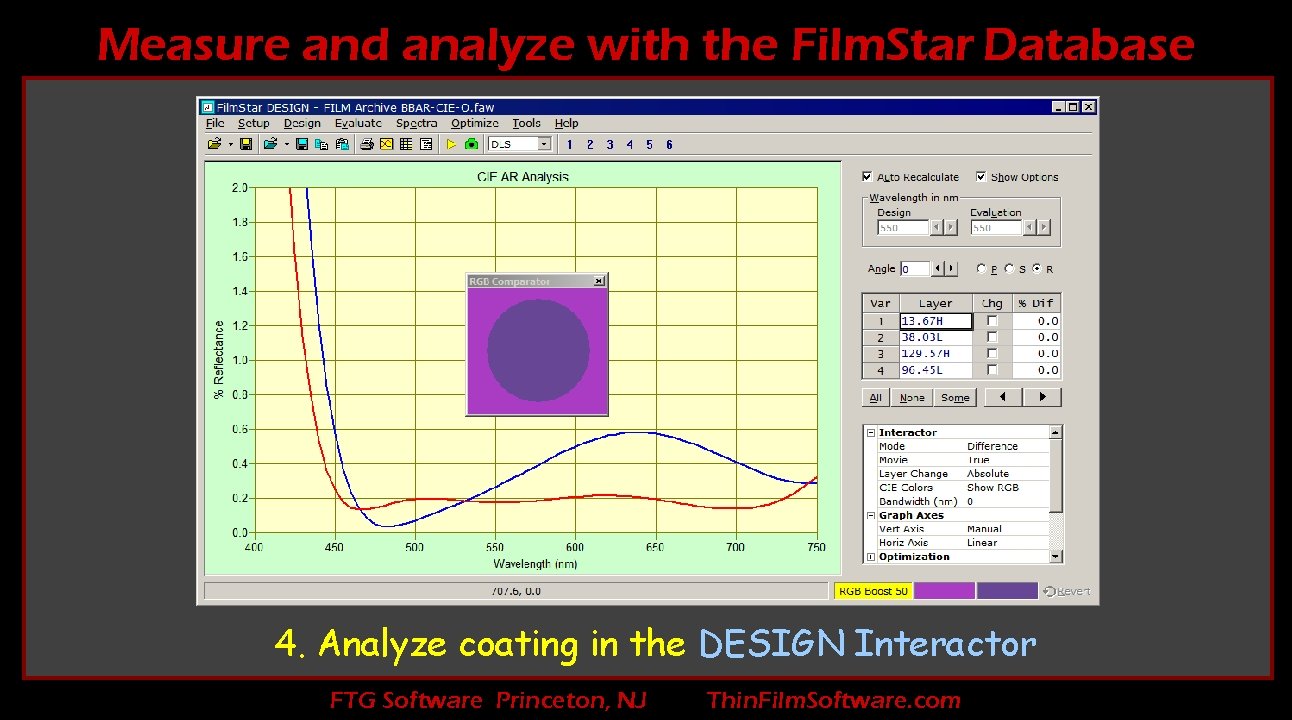Open the Tools menu
The height and width of the screenshot is (720, 1292).
(x=526, y=123)
